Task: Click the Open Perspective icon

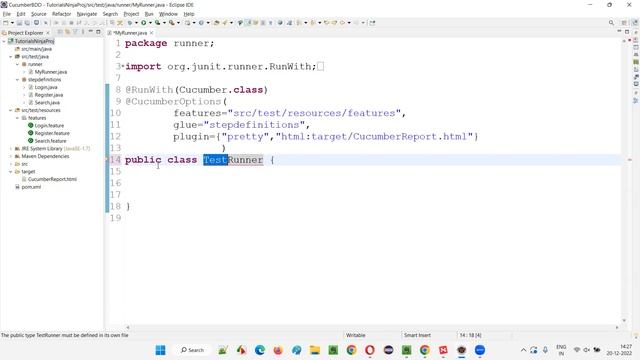Action: coord(624,23)
